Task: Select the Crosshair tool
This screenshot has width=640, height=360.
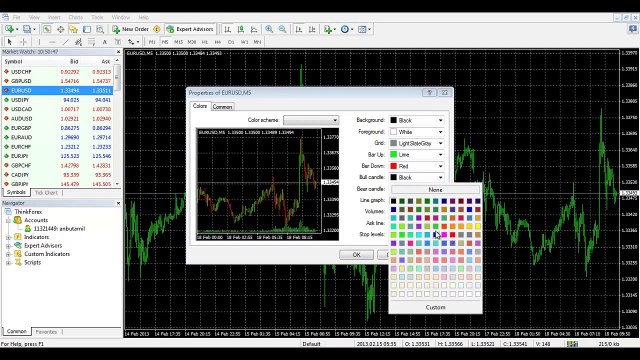Action: coord(23,42)
